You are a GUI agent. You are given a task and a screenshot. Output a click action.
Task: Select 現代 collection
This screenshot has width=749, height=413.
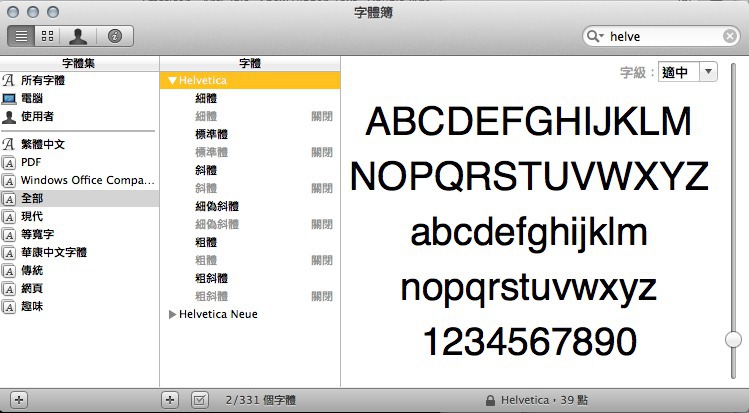click(x=79, y=217)
